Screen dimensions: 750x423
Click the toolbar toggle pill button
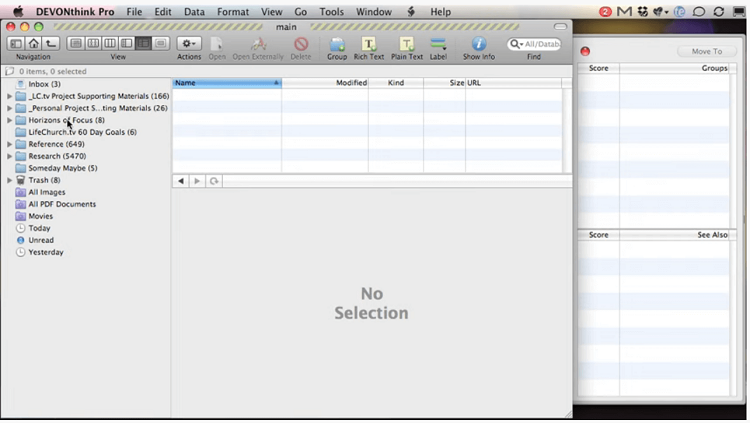(x=560, y=27)
